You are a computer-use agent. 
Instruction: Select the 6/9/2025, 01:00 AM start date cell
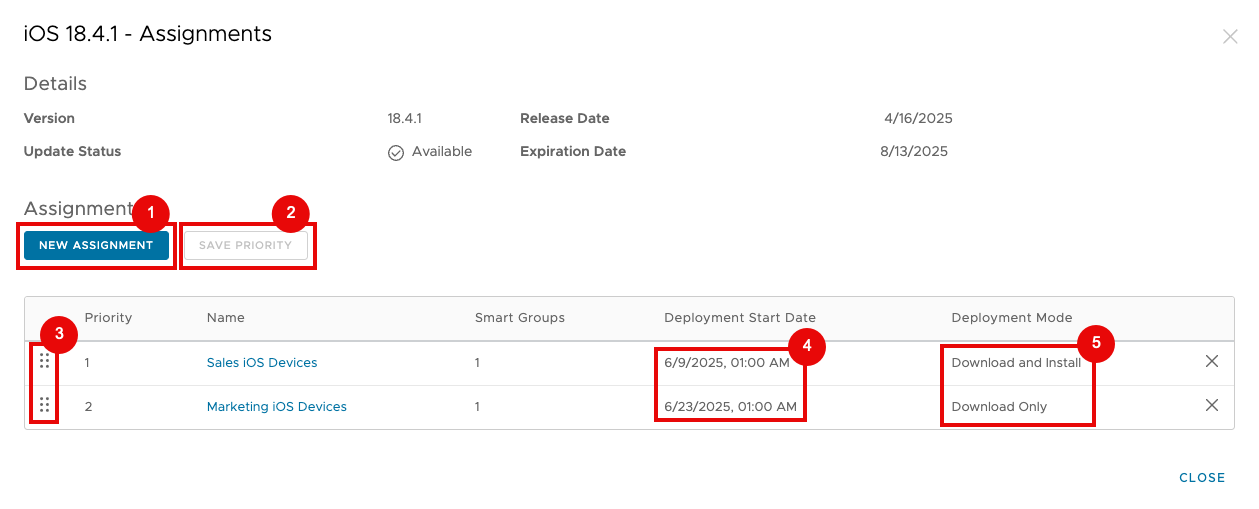click(726, 363)
